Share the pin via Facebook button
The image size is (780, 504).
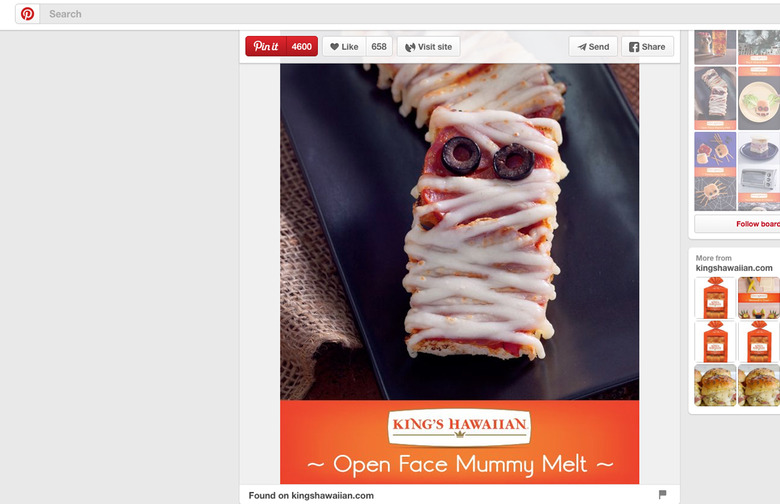click(647, 47)
